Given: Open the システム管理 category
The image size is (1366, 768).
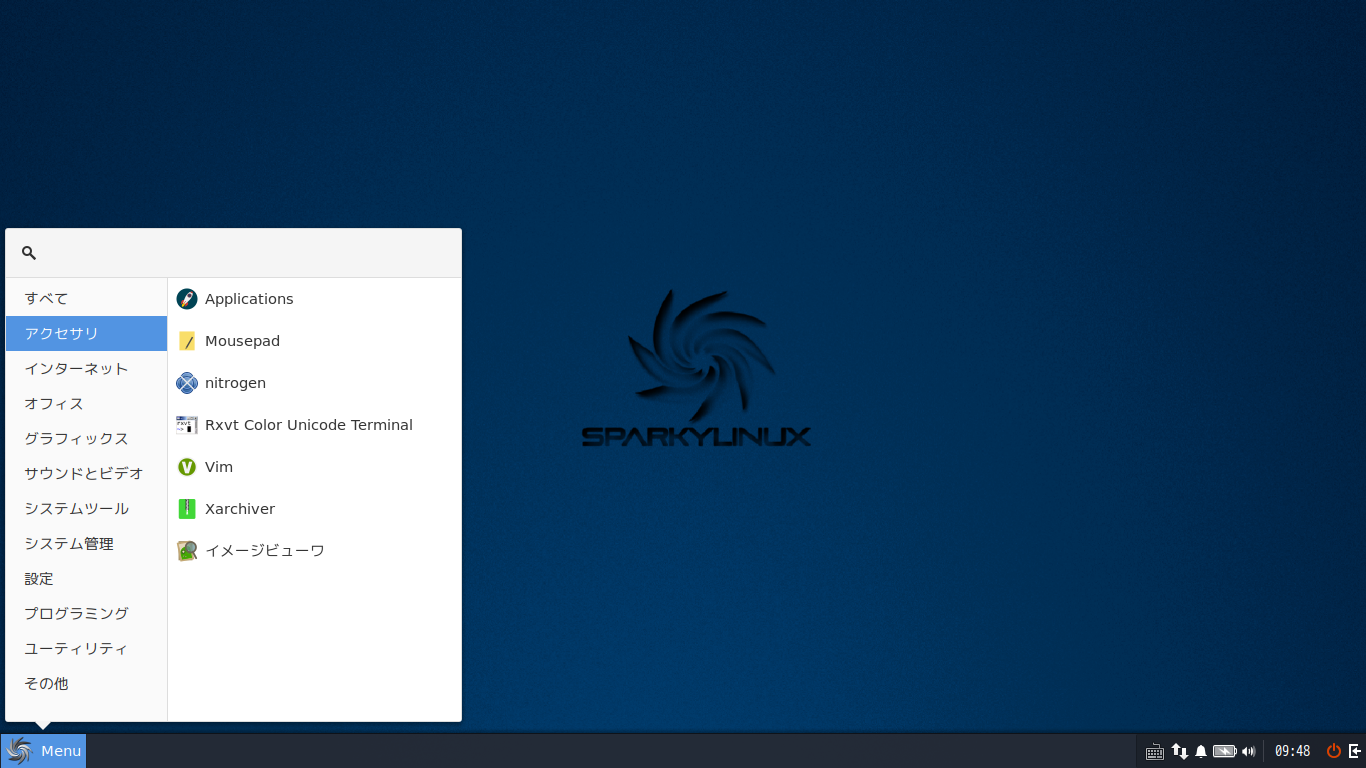Looking at the screenshot, I should [86, 543].
